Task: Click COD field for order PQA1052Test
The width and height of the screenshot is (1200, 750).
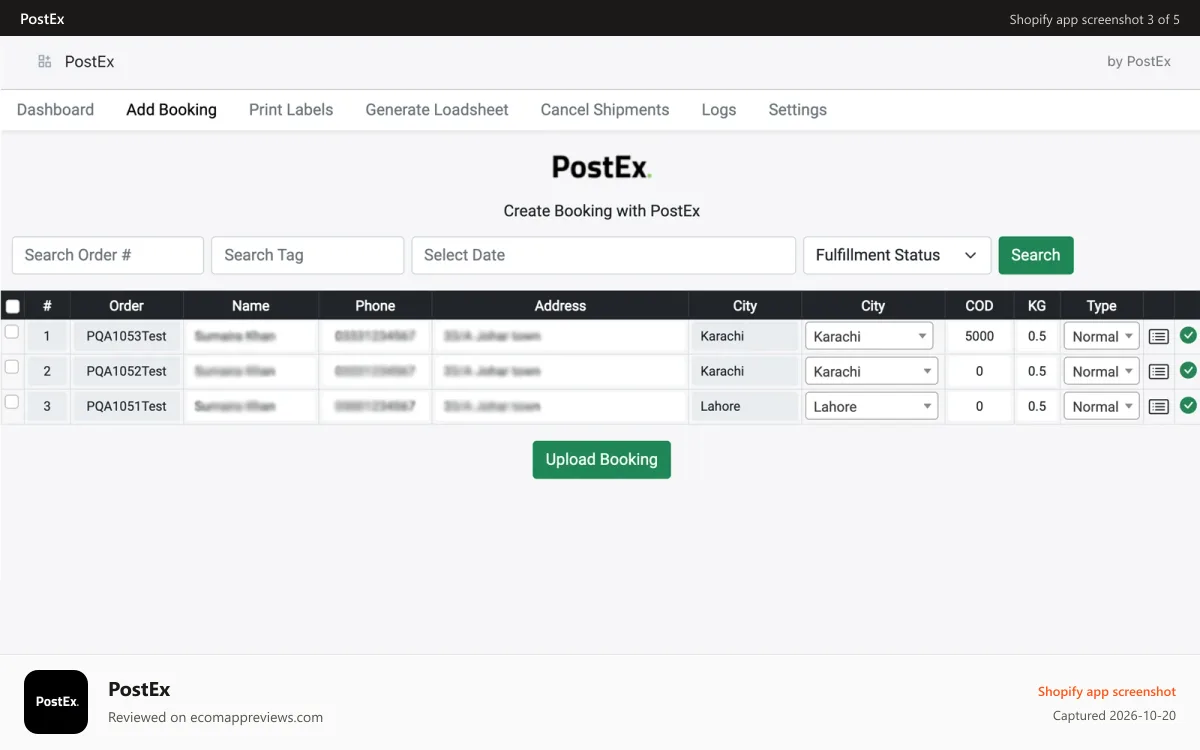Action: click(x=979, y=371)
